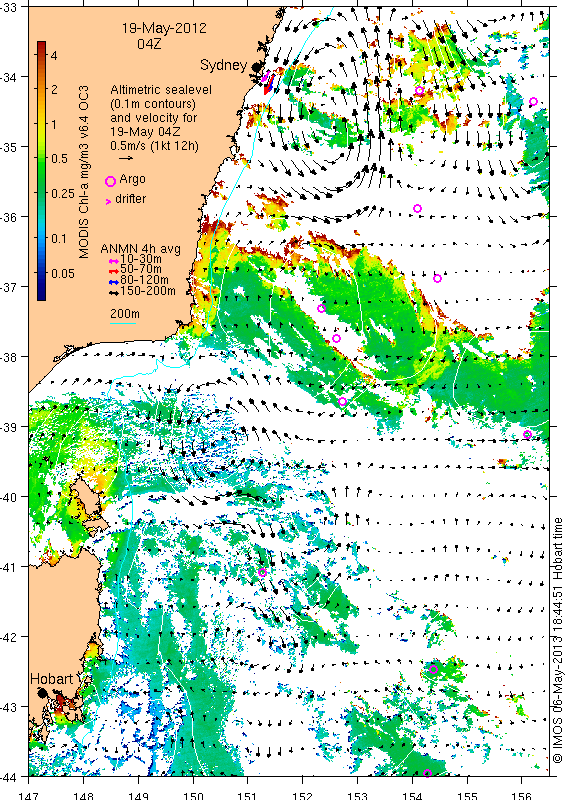Click the colorbar tick value "0.25"

63,194
